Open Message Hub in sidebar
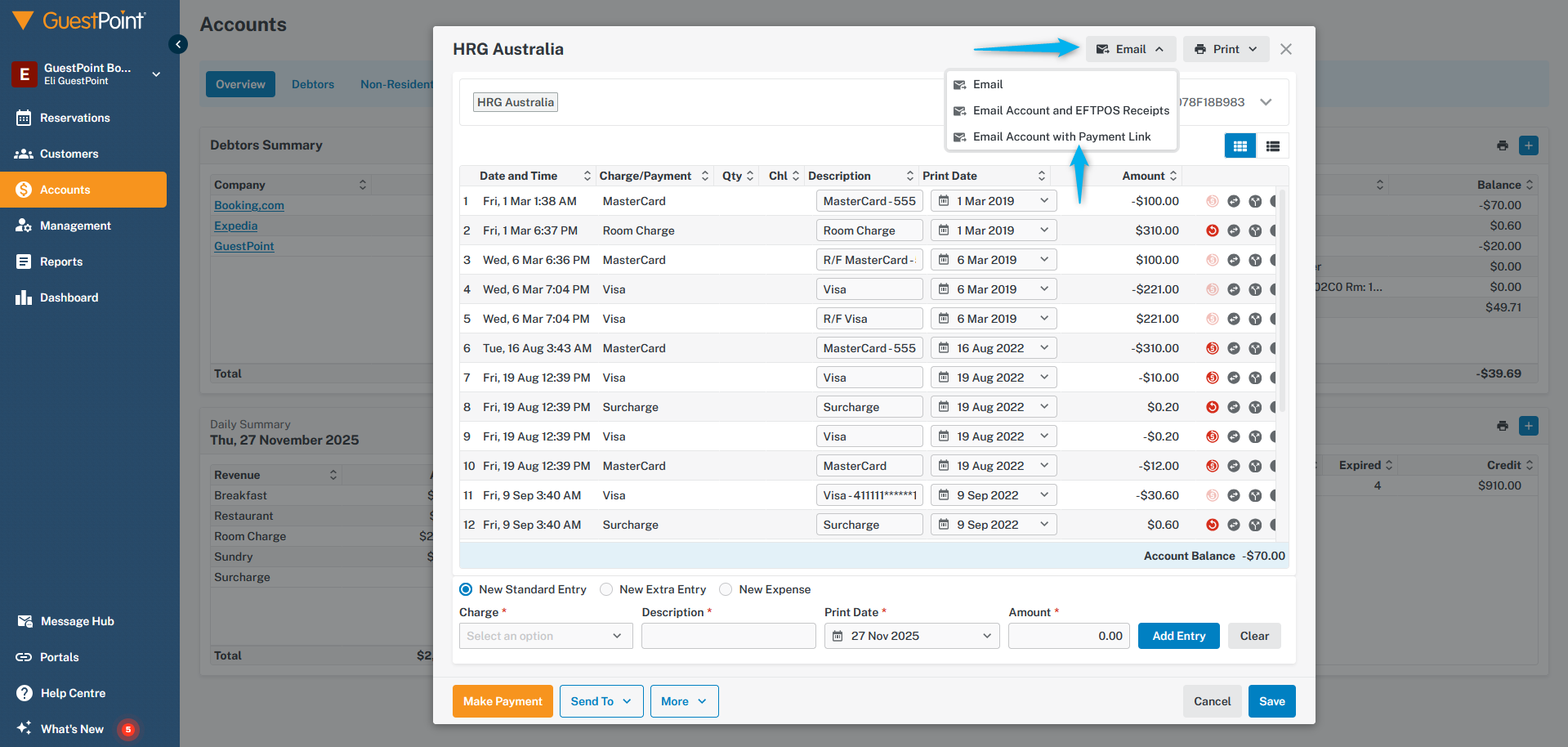The height and width of the screenshot is (747, 1568). pyautogui.click(x=77, y=621)
